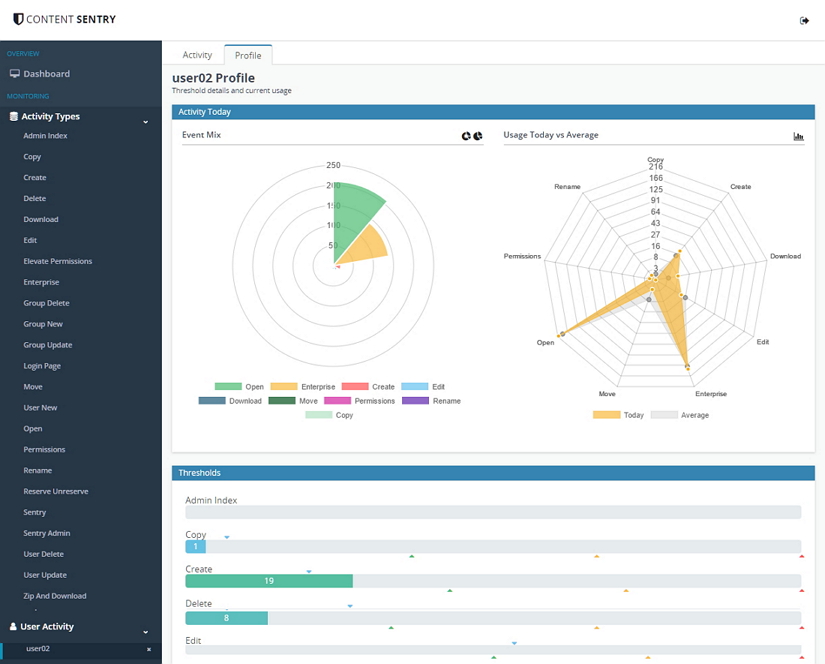Open the Elevate Permissions activity type
825x664 pixels.
(x=57, y=261)
